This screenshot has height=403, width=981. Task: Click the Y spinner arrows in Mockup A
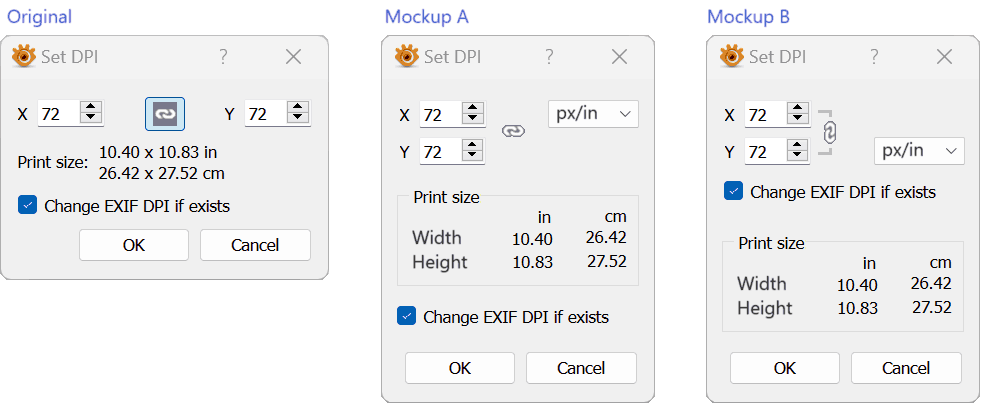(473, 152)
